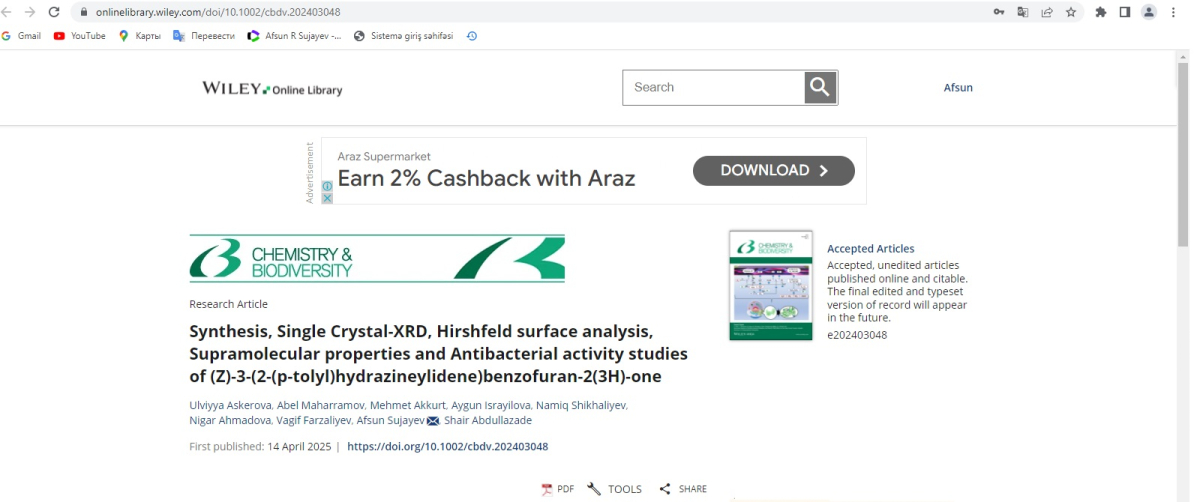Open the YouTube bookmark
This screenshot has height=502, width=1200.
79,36
